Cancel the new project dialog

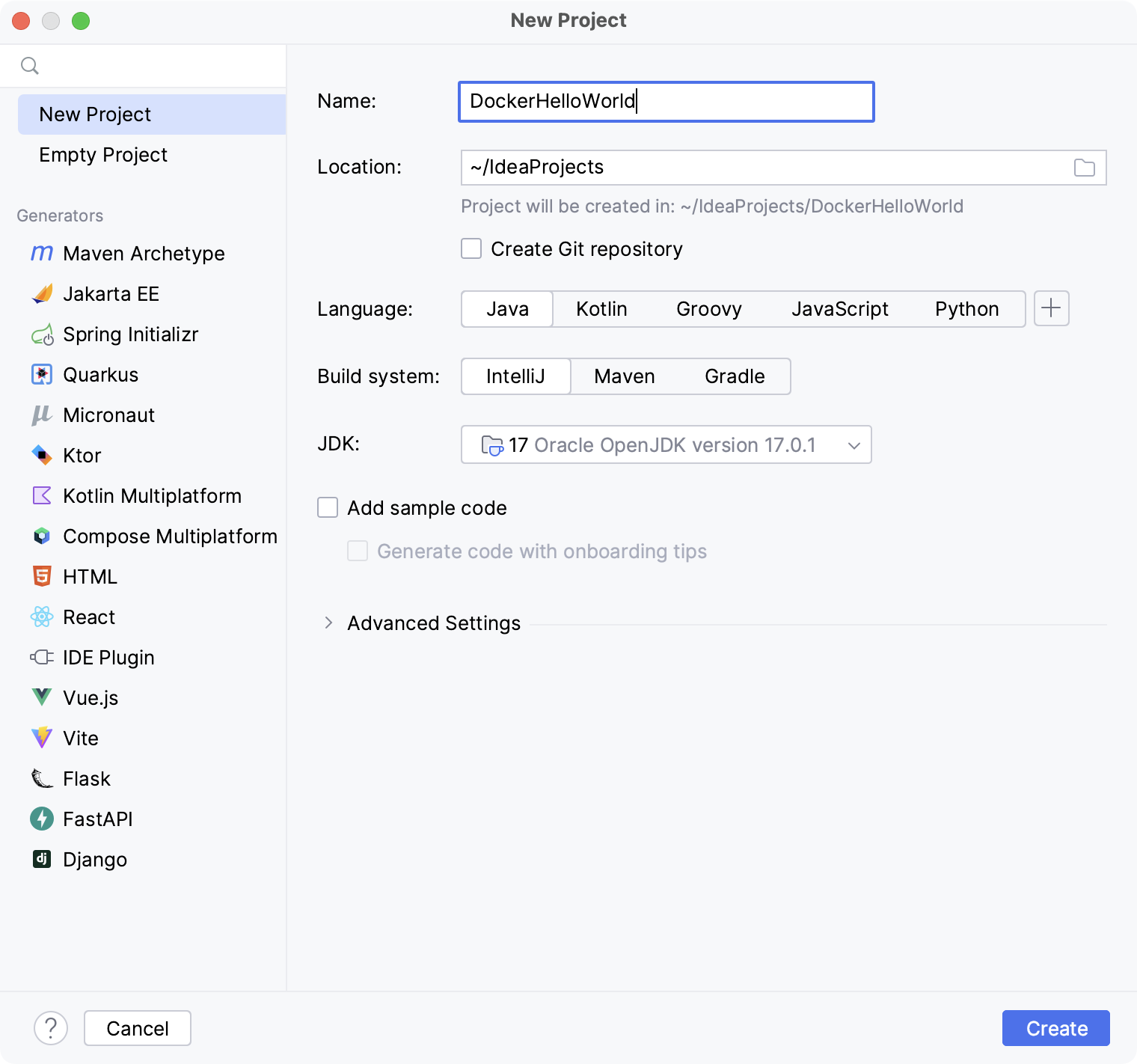click(137, 1028)
